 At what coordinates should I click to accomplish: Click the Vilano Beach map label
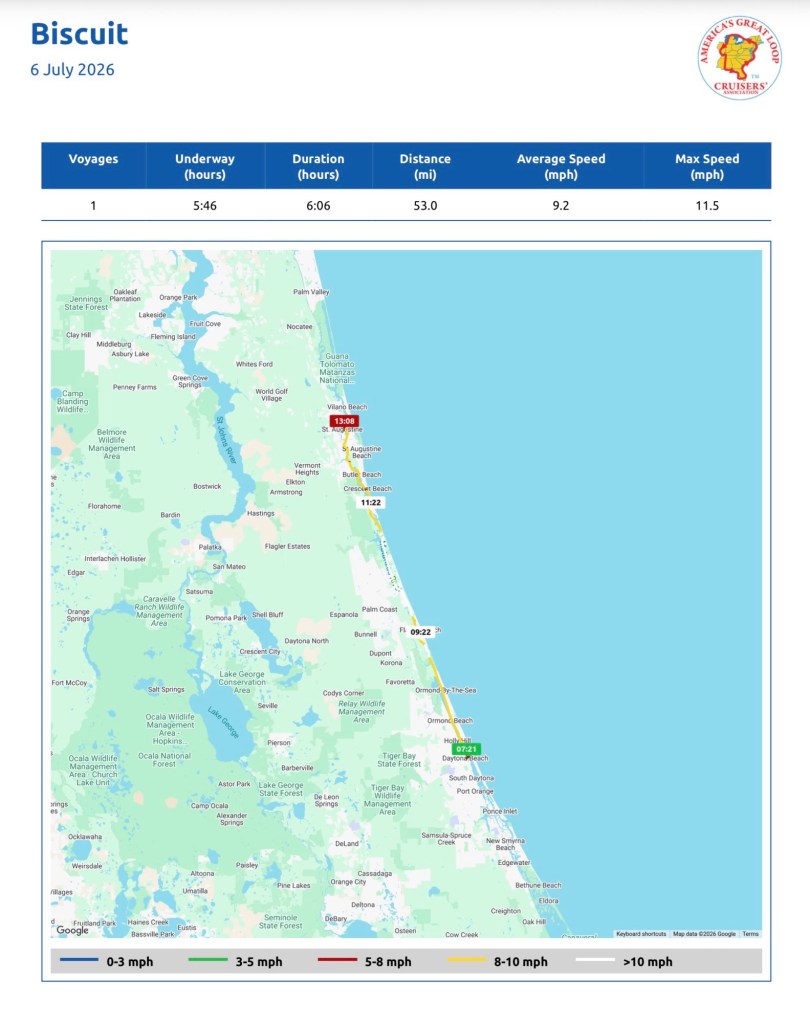pyautogui.click(x=347, y=406)
